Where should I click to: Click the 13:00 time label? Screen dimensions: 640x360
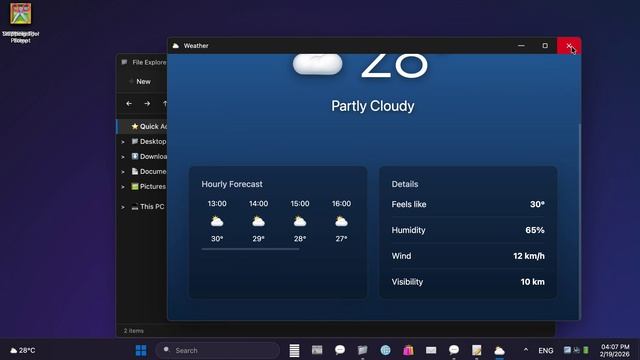217,203
